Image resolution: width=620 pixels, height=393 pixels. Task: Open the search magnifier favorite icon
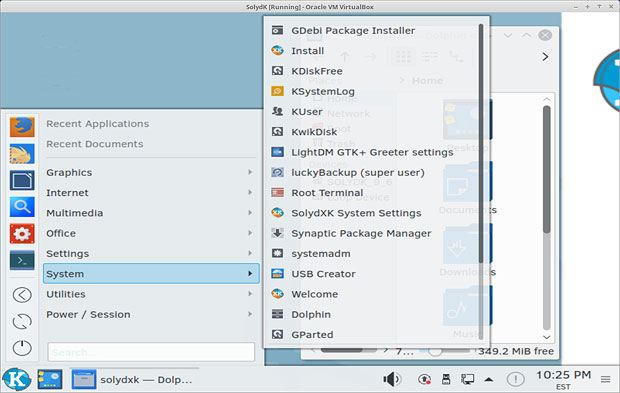pos(22,207)
